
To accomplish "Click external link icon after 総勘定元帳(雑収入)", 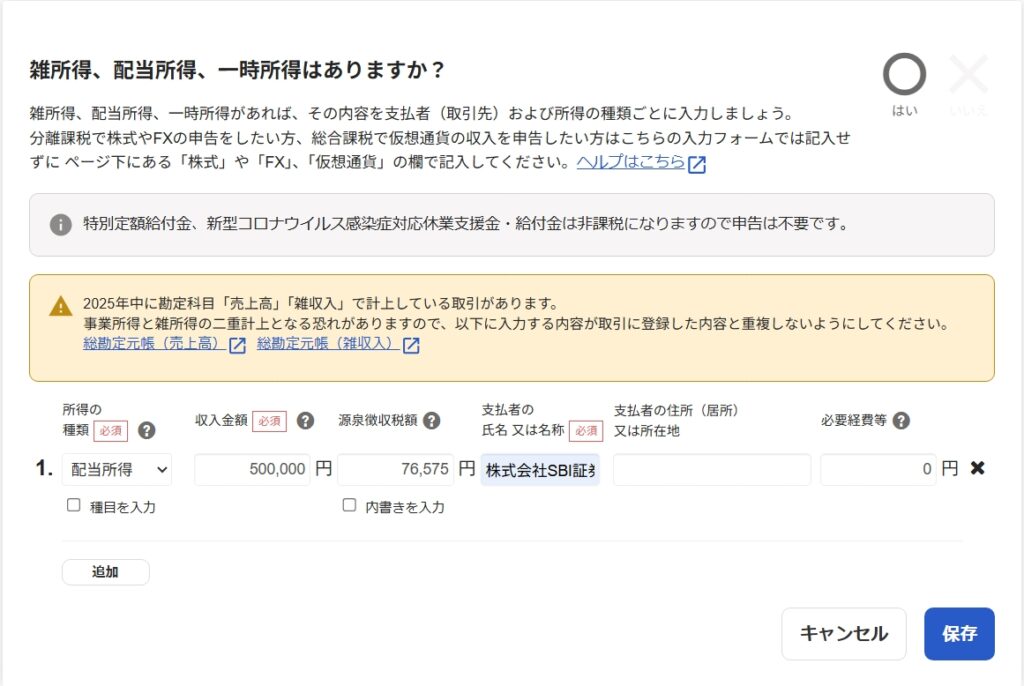I will [x=411, y=346].
